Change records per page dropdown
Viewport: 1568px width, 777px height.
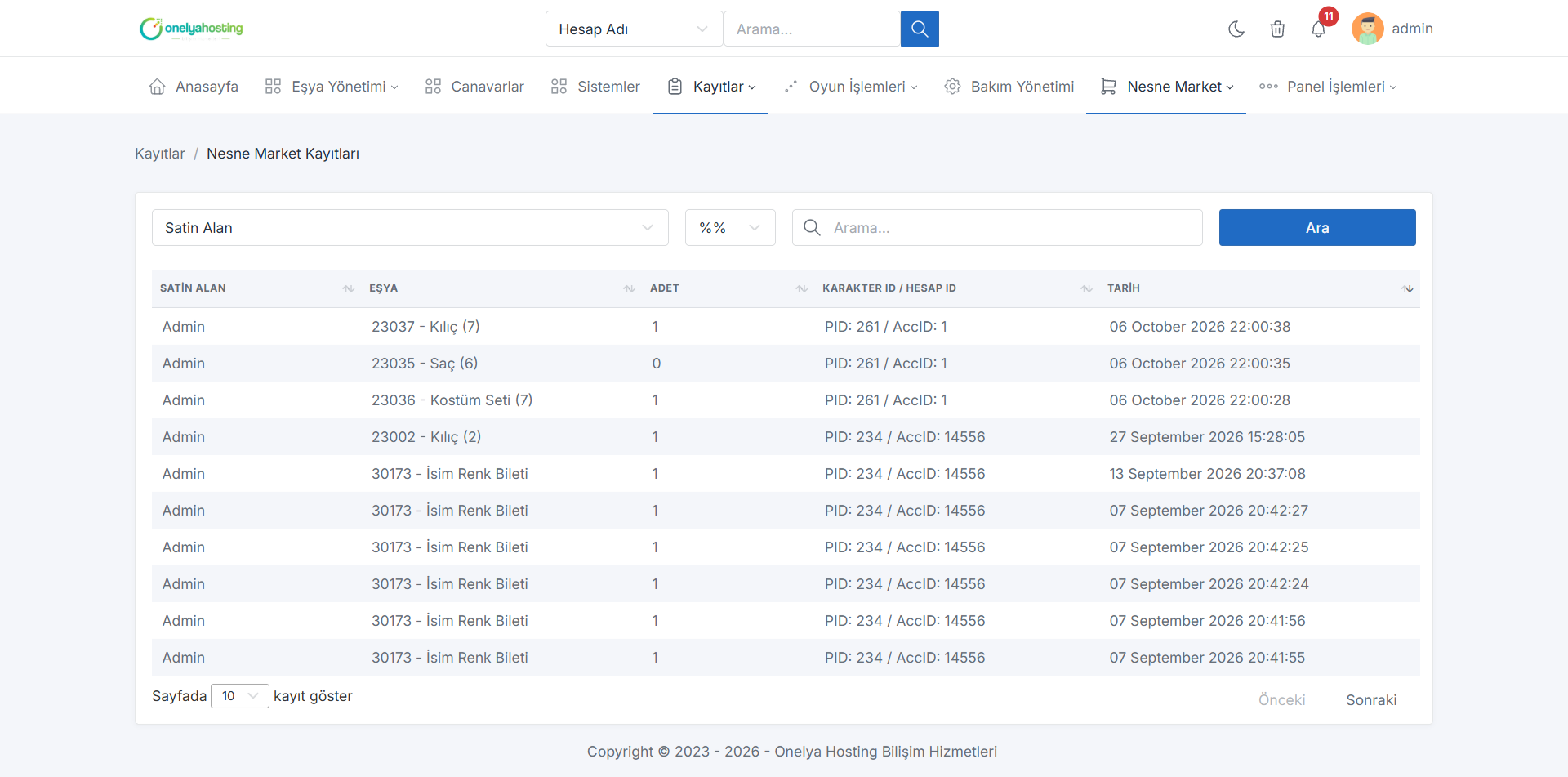point(239,696)
